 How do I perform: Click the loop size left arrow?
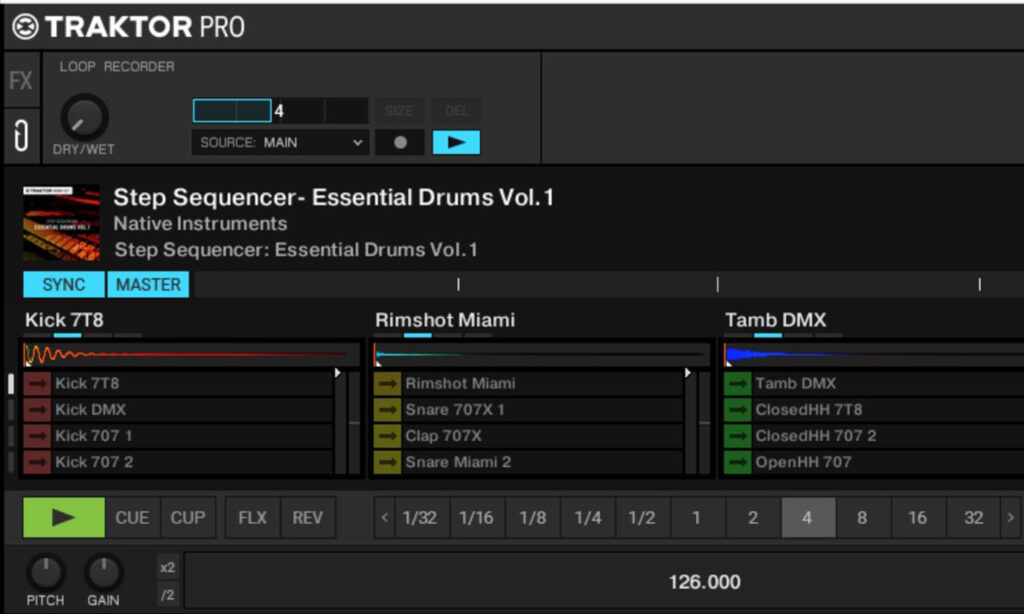coord(385,517)
